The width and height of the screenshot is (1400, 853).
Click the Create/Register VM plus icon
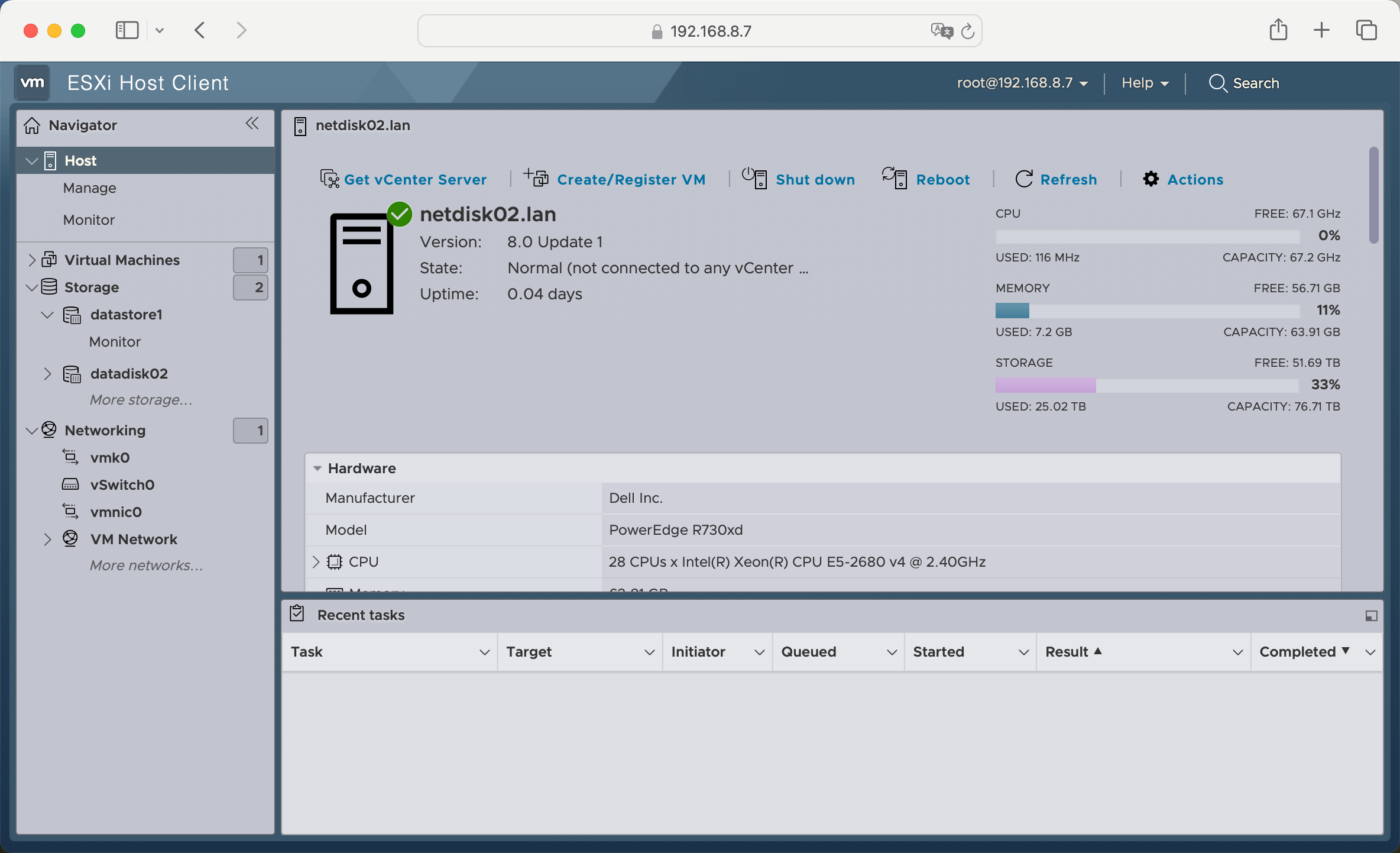point(536,177)
